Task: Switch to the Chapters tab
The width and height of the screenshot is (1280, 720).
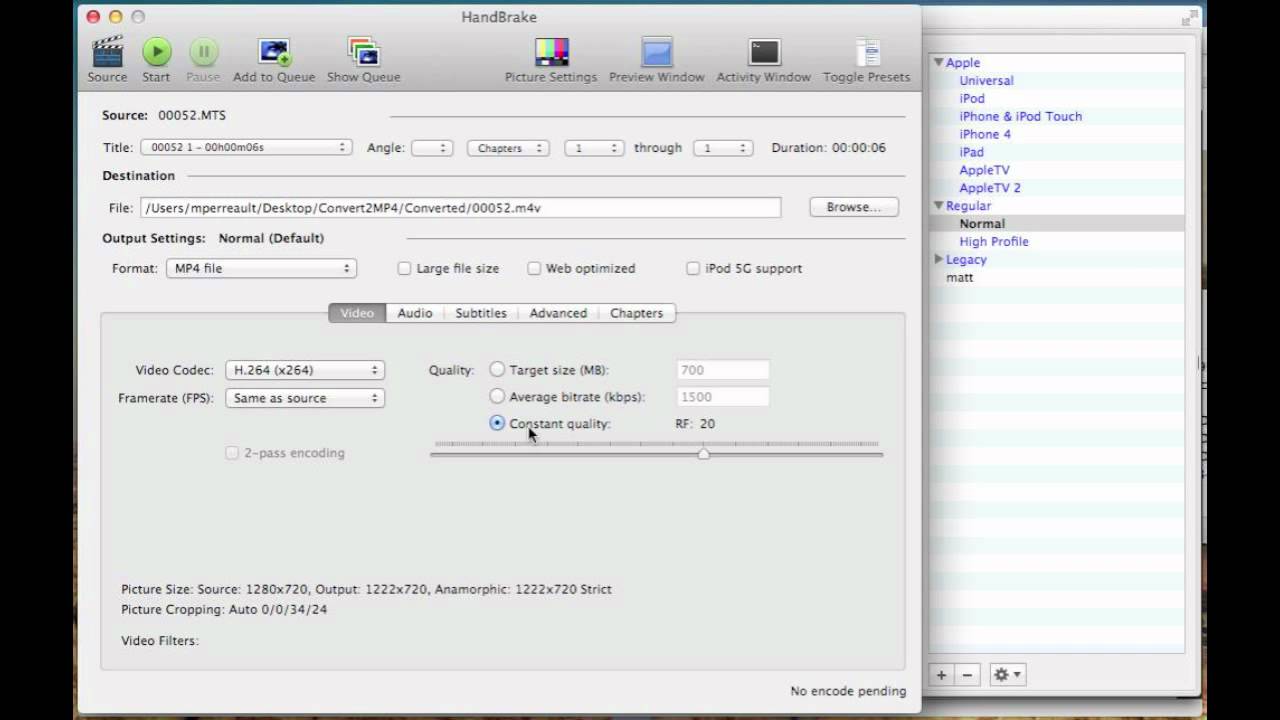Action: (637, 313)
